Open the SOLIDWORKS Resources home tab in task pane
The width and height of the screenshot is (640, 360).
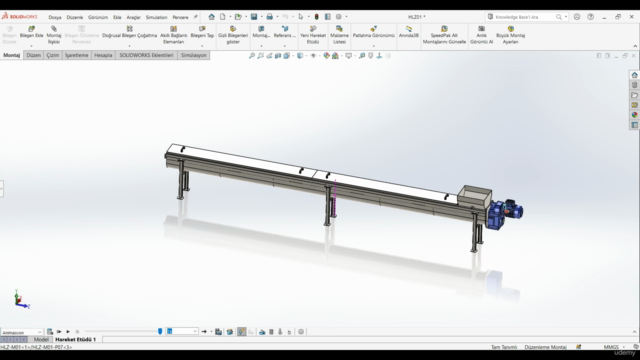[x=634, y=75]
